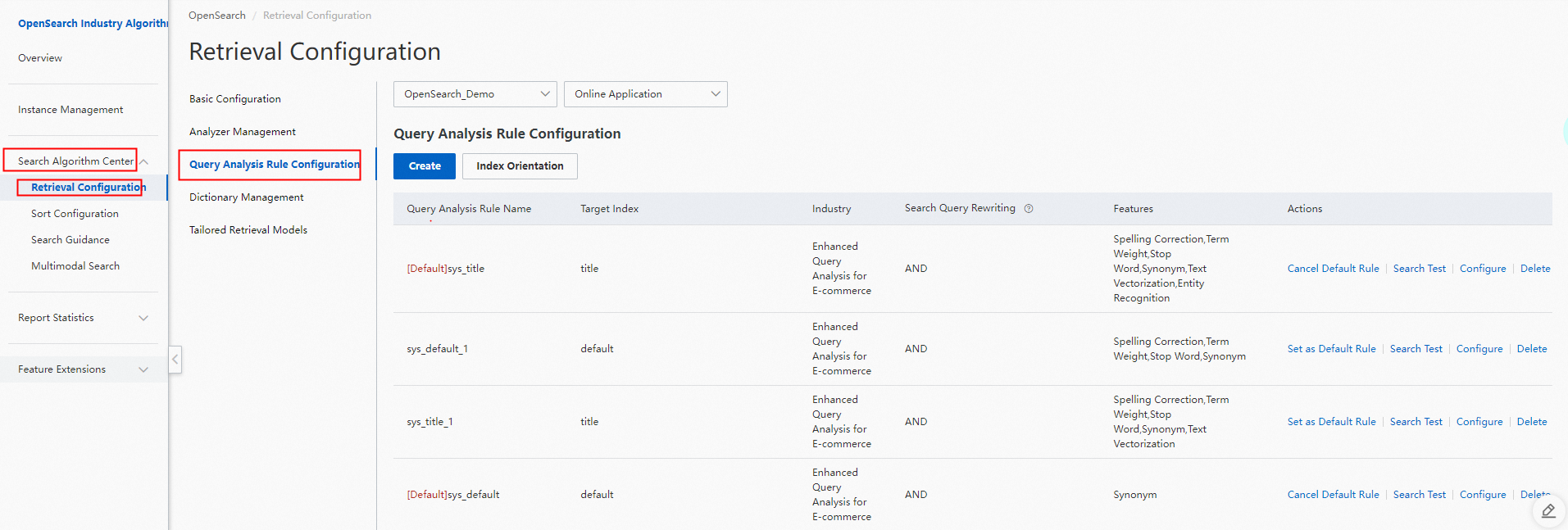Click the Index Orientation button
This screenshot has width=1568, height=530.
520,166
